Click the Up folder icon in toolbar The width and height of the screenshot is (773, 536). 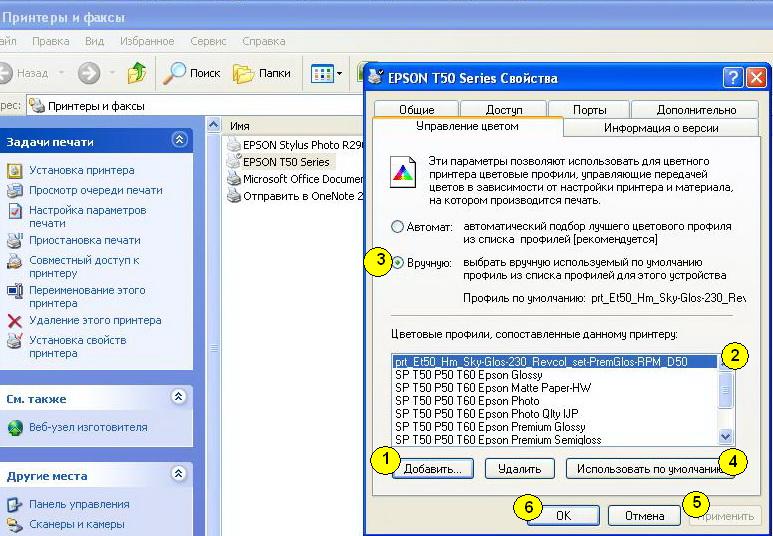pos(137,73)
